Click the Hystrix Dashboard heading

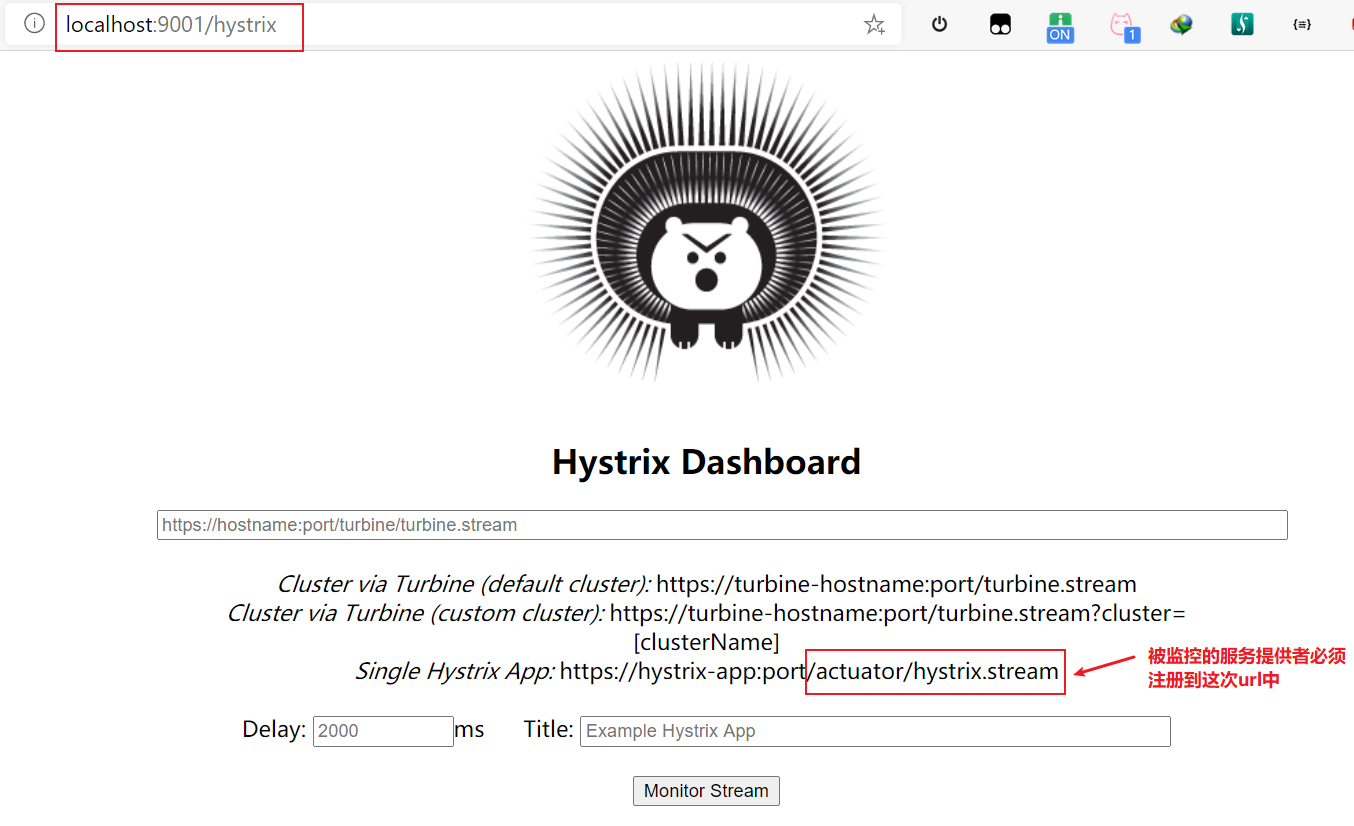(x=706, y=462)
